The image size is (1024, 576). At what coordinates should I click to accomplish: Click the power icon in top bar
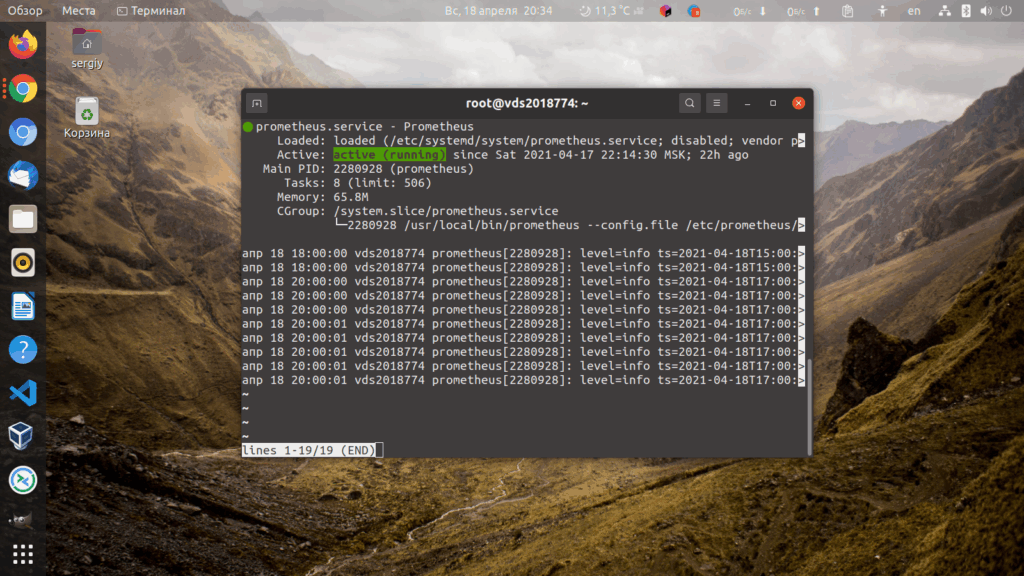coord(1006,11)
